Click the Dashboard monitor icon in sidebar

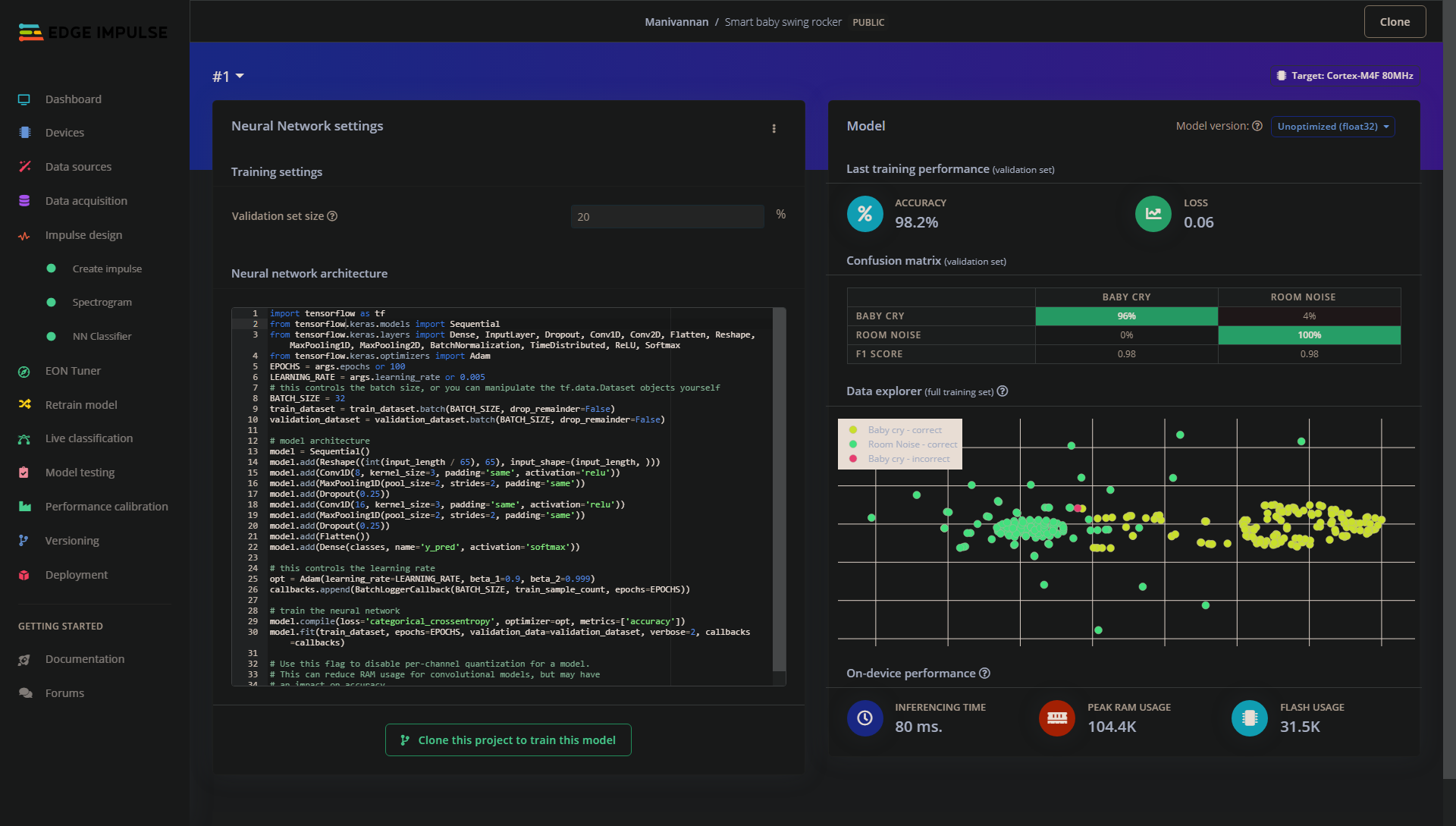pyautogui.click(x=24, y=99)
